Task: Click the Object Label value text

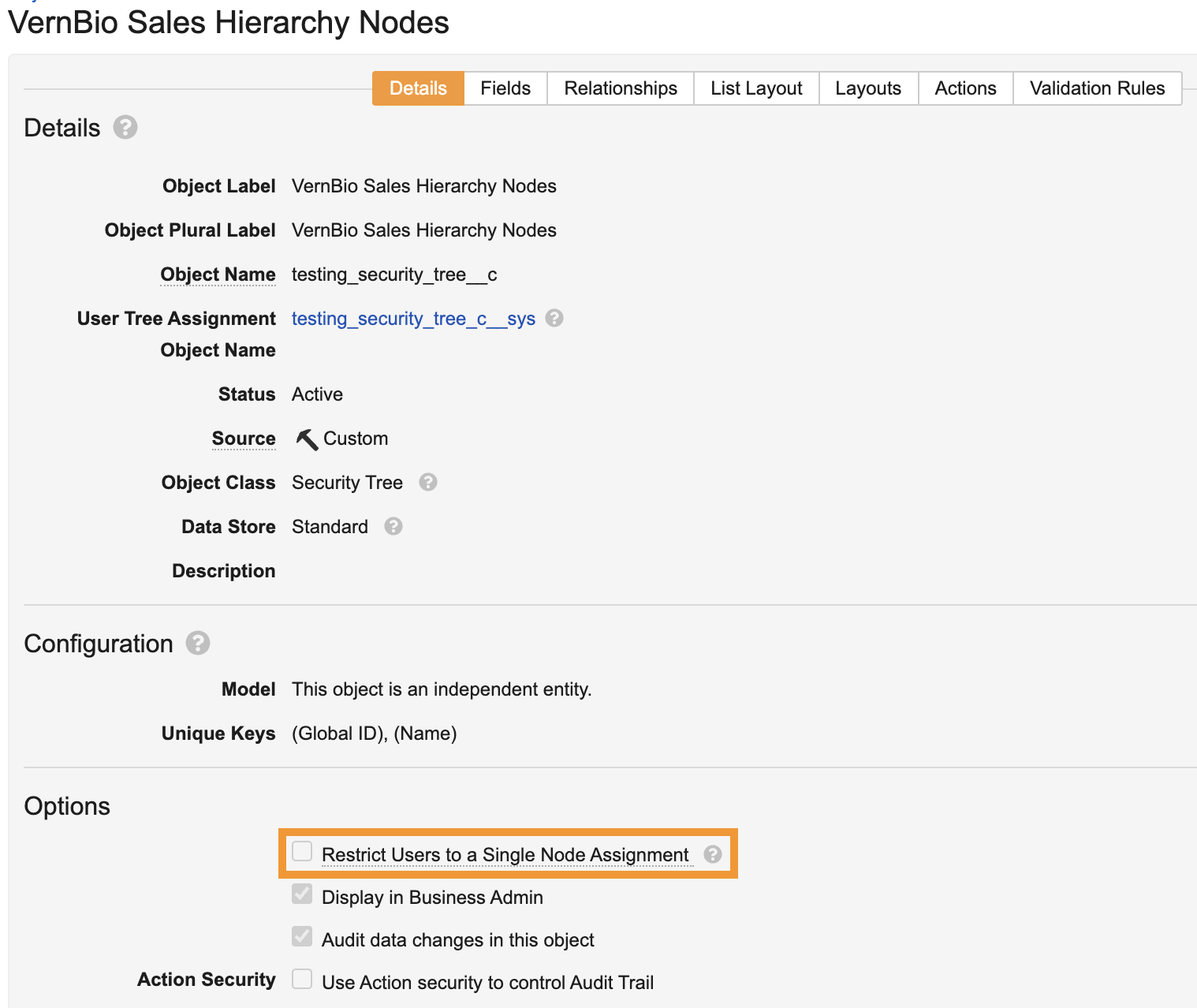Action: coord(424,186)
